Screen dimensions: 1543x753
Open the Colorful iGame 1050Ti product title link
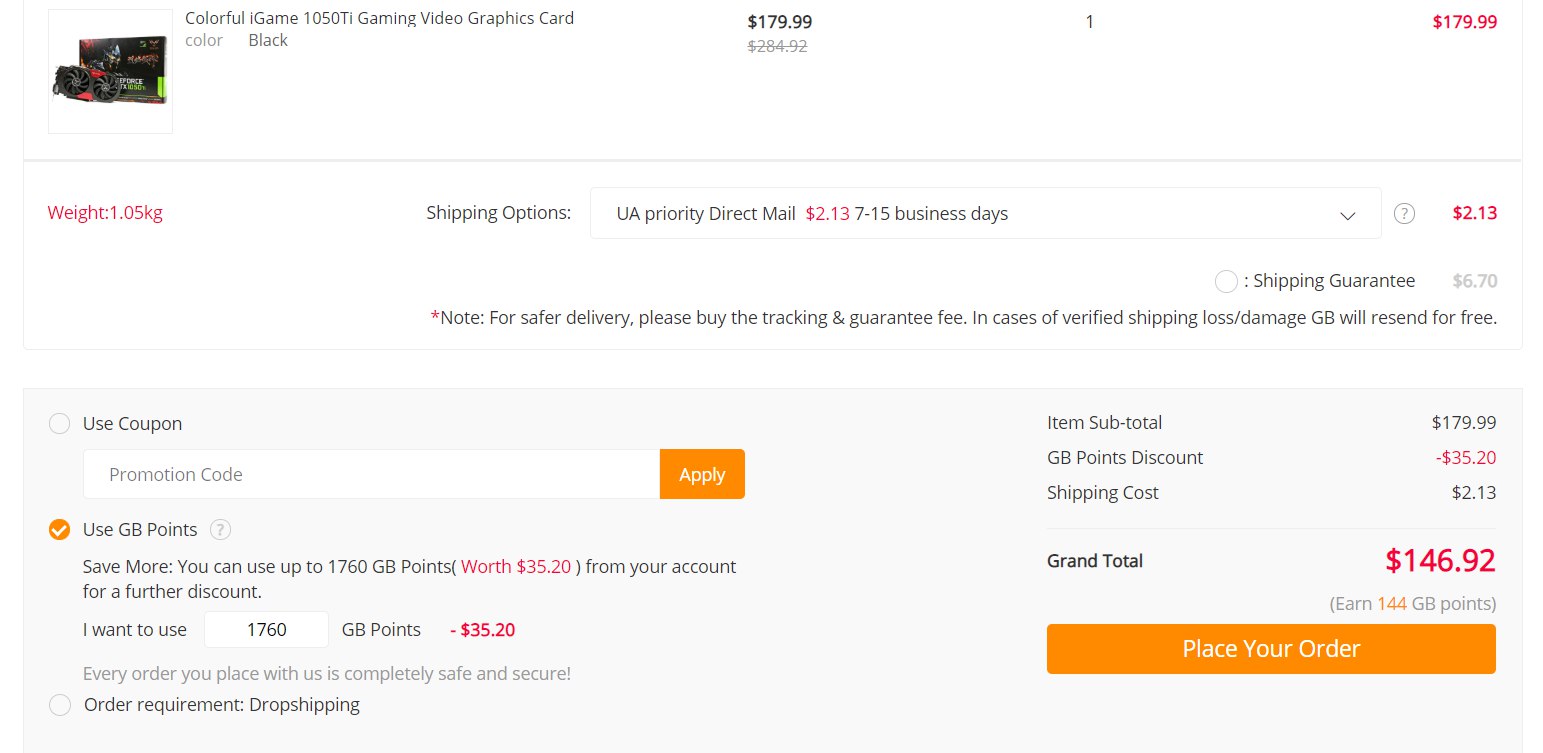380,18
